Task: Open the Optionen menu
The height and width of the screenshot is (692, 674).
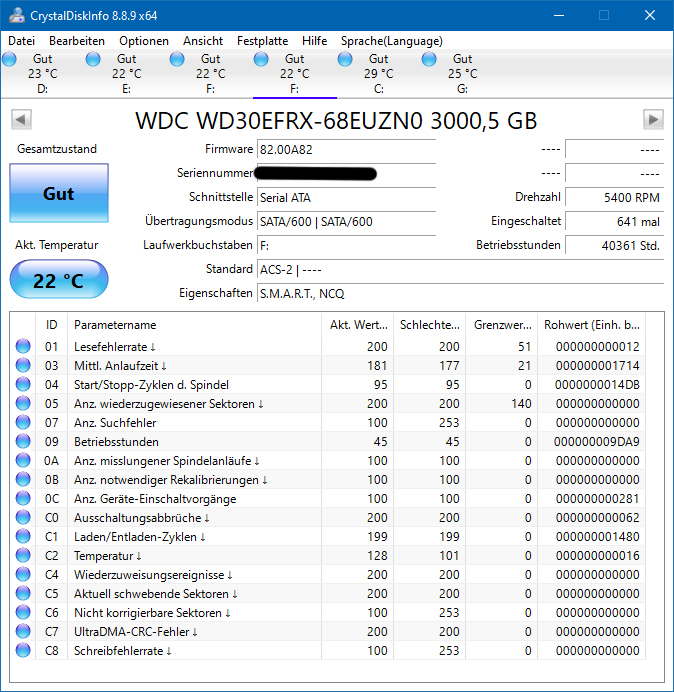Action: click(144, 41)
